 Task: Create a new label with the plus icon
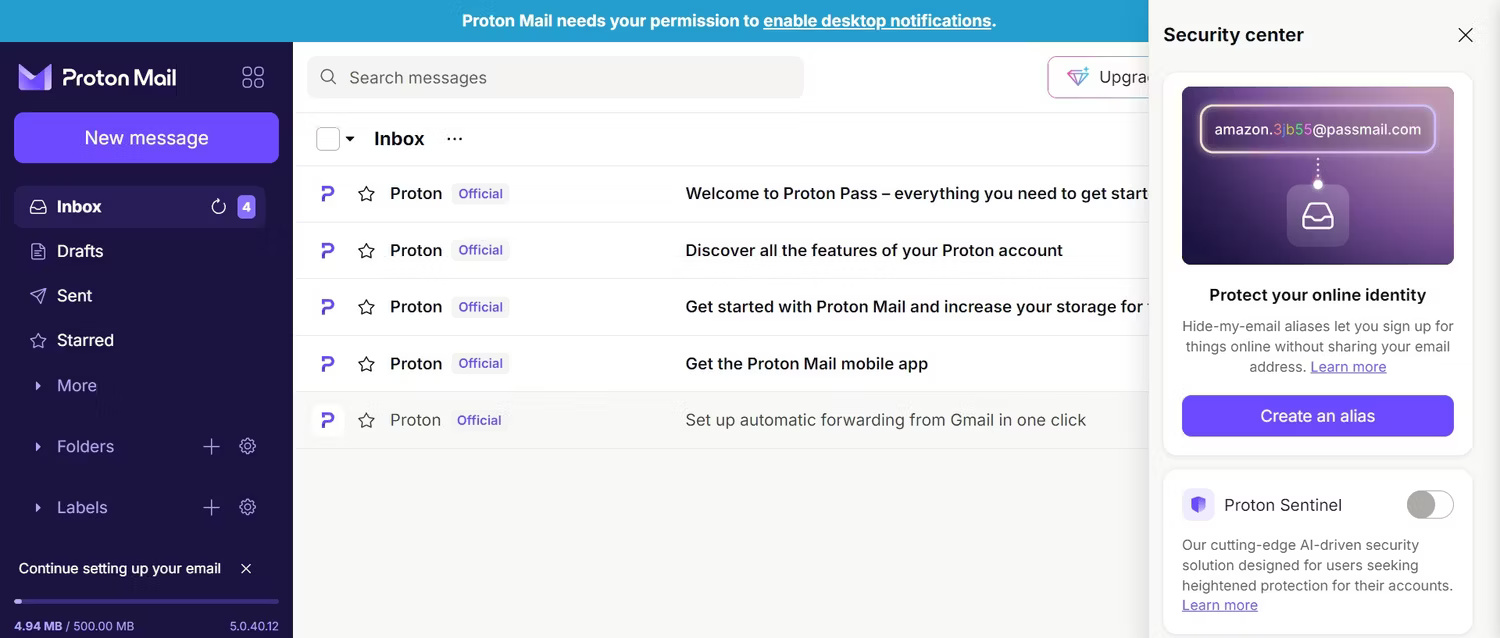coord(211,507)
